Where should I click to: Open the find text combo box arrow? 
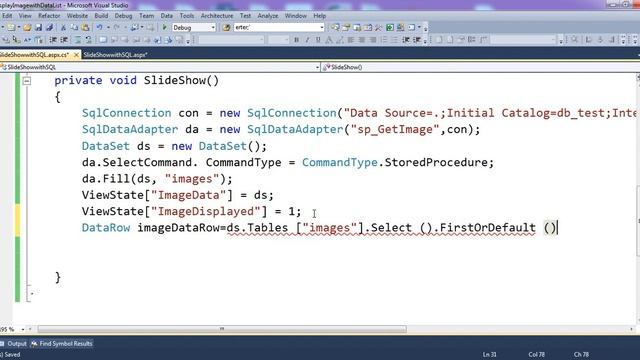tap(322, 27)
